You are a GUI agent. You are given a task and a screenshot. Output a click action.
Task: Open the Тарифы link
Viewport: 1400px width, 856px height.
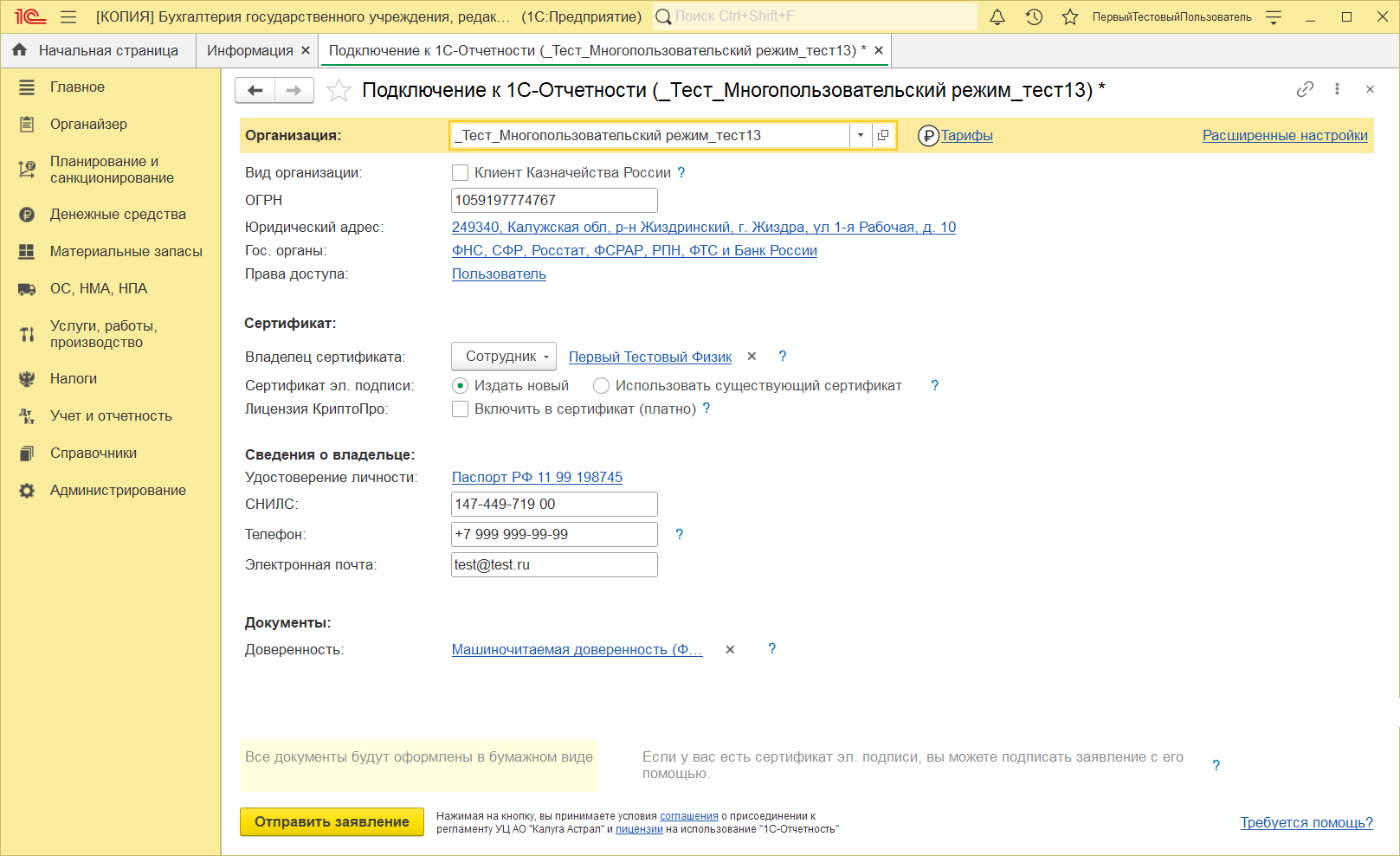pos(966,135)
